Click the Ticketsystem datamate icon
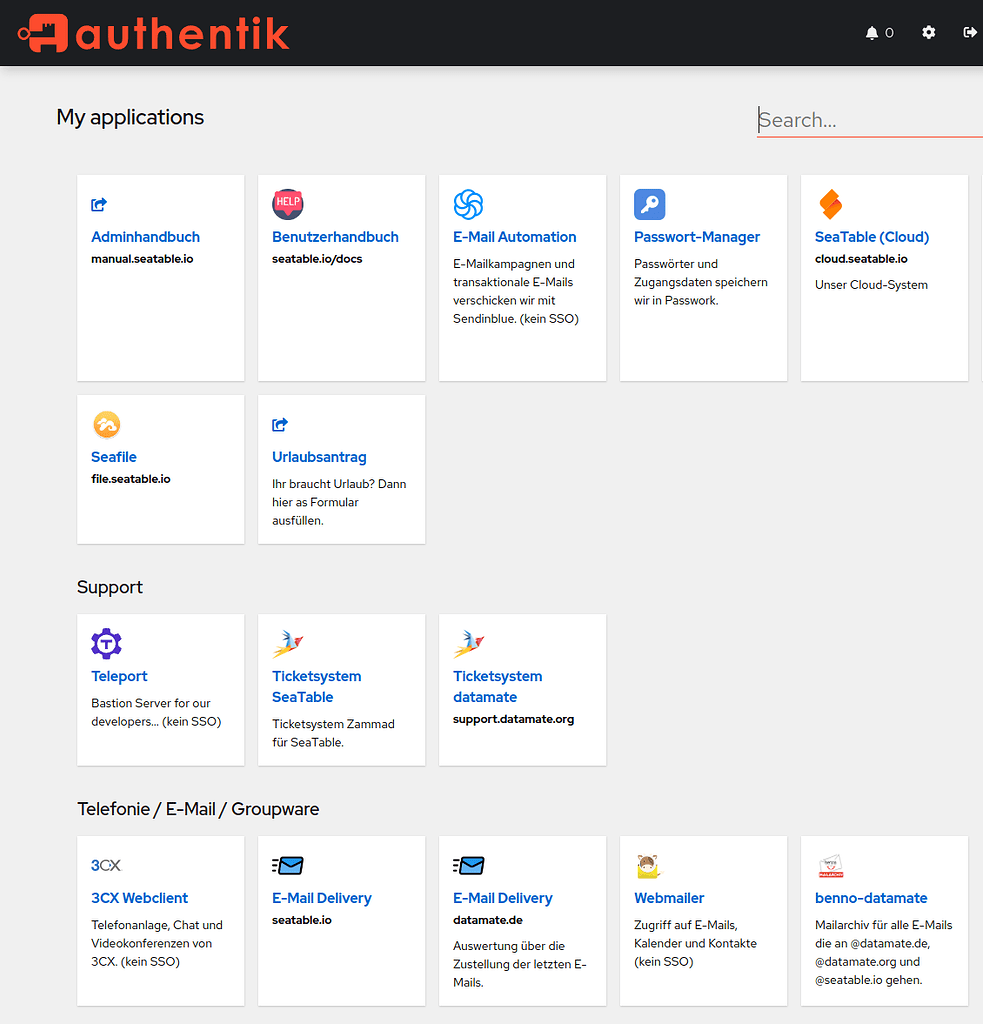The height and width of the screenshot is (1024, 983). click(x=468, y=643)
